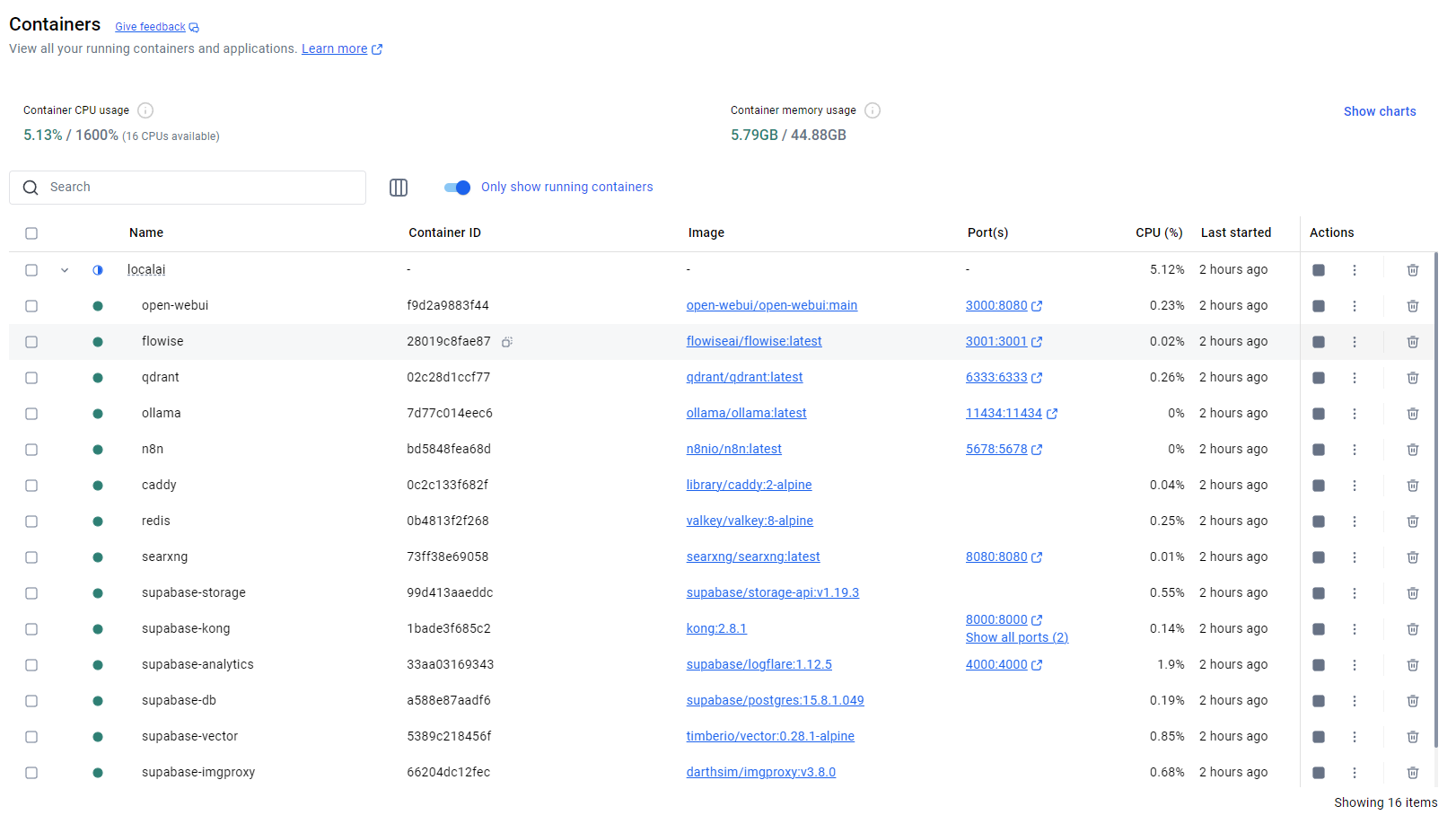This screenshot has height=815, width=1456.
Task: Stop the qdrant container
Action: [1319, 378]
